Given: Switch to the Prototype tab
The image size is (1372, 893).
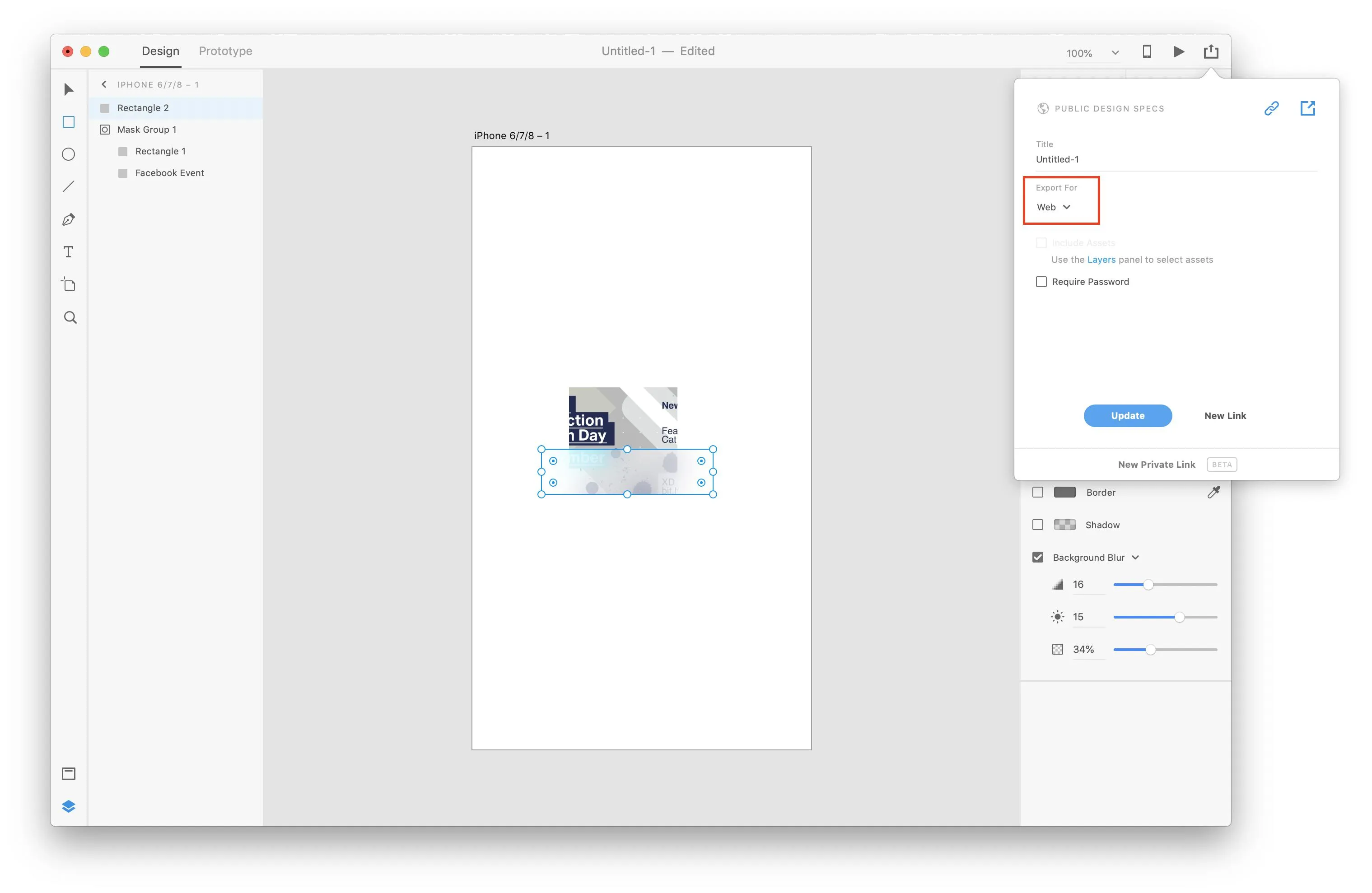Looking at the screenshot, I should (x=225, y=51).
